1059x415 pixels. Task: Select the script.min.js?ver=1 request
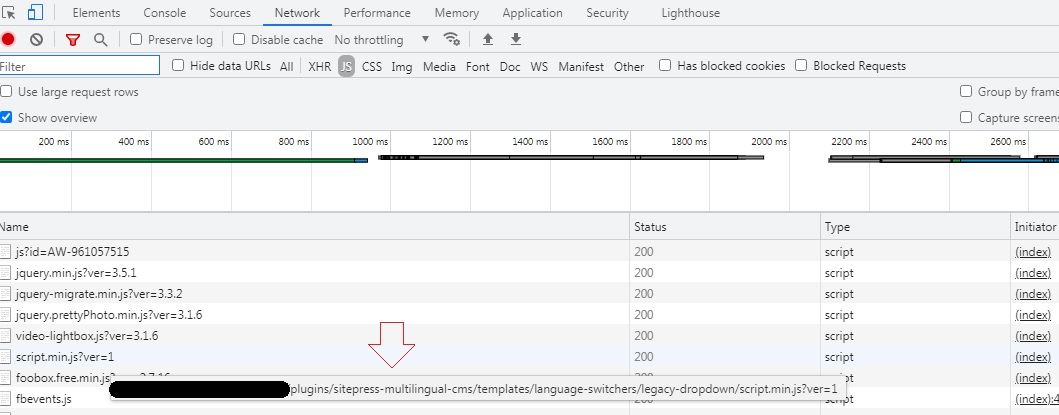(x=65, y=357)
